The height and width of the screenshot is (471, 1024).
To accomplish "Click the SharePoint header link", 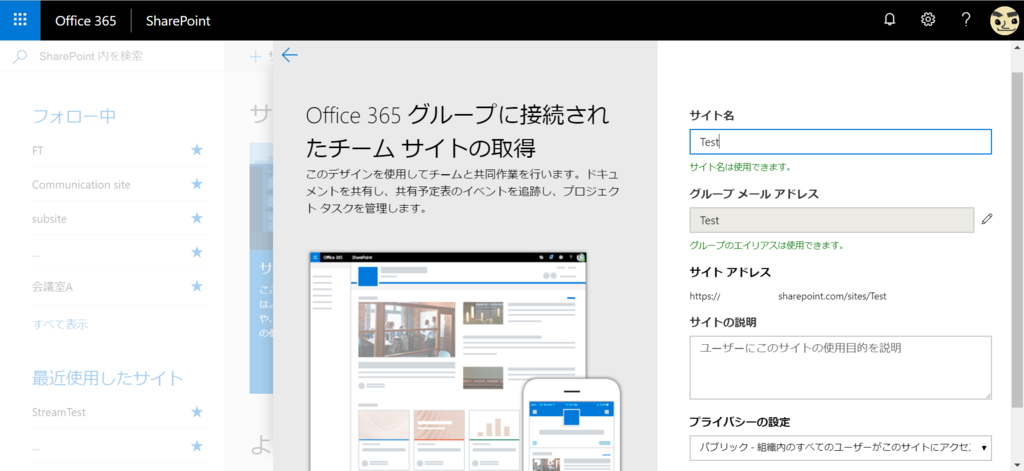I will coord(178,20).
